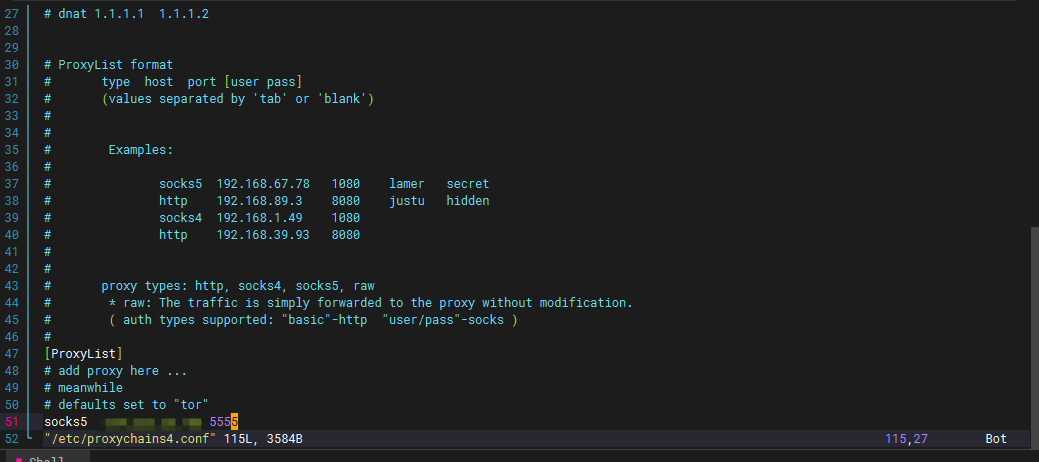This screenshot has height=462, width=1039.
Task: Click the file name in the status line
Action: pos(130,439)
